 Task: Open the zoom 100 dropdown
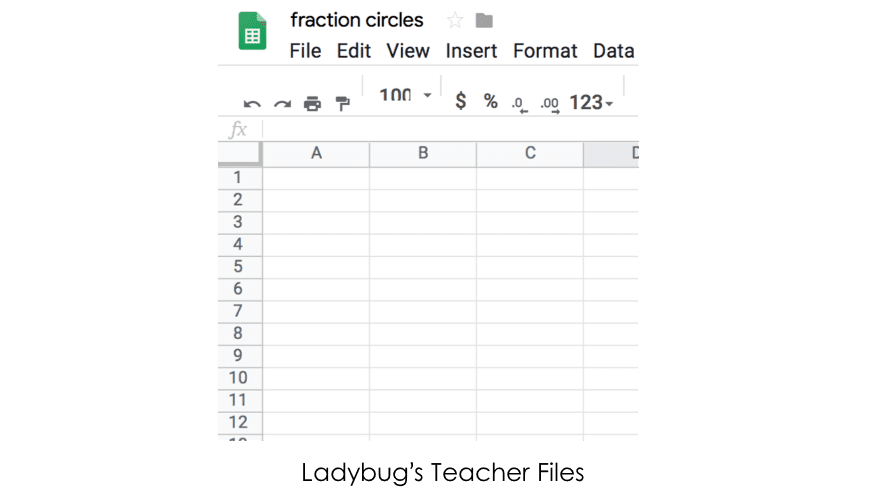click(x=405, y=95)
